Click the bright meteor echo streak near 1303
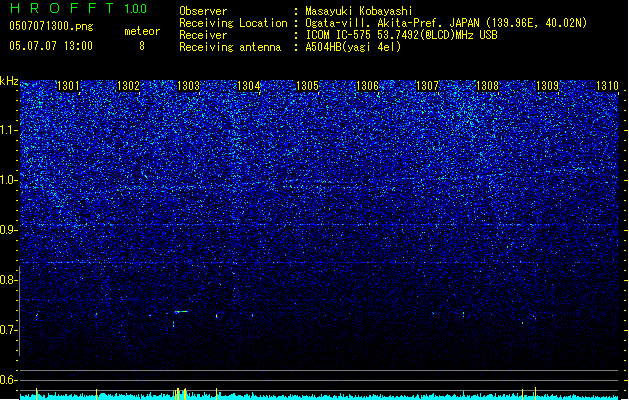Screen dimensions: 629x400 [x=181, y=311]
